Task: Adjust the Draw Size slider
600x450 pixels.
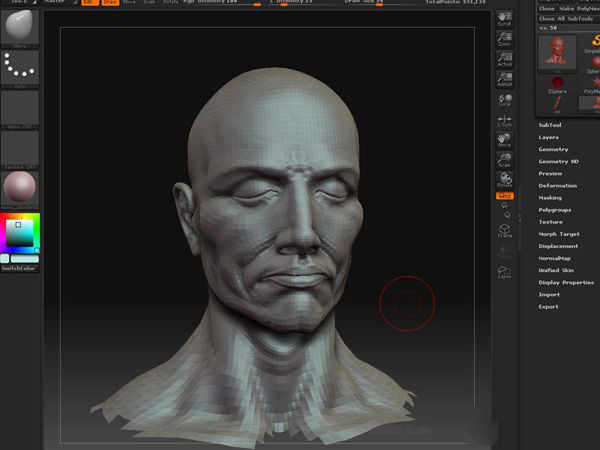Action: pyautogui.click(x=379, y=2)
